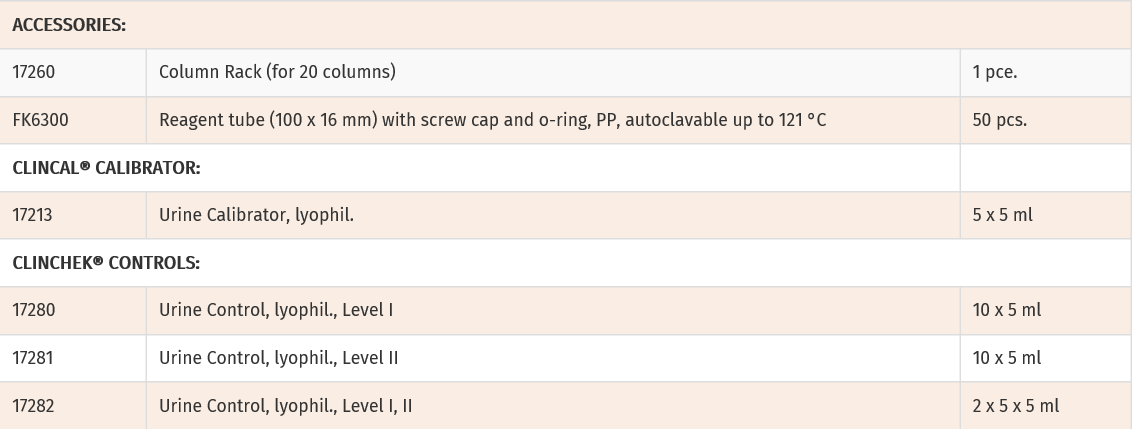Click the CLINCHEK® CONTROLS section header
The image size is (1137, 433).
point(106,263)
